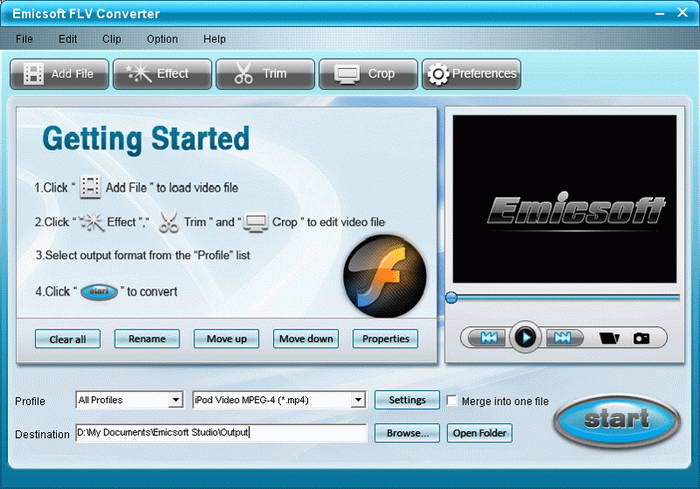Screen dimensions: 700x489
Task: Expand the iPod Video MPEG-4 format dropdown
Action: [x=358, y=400]
